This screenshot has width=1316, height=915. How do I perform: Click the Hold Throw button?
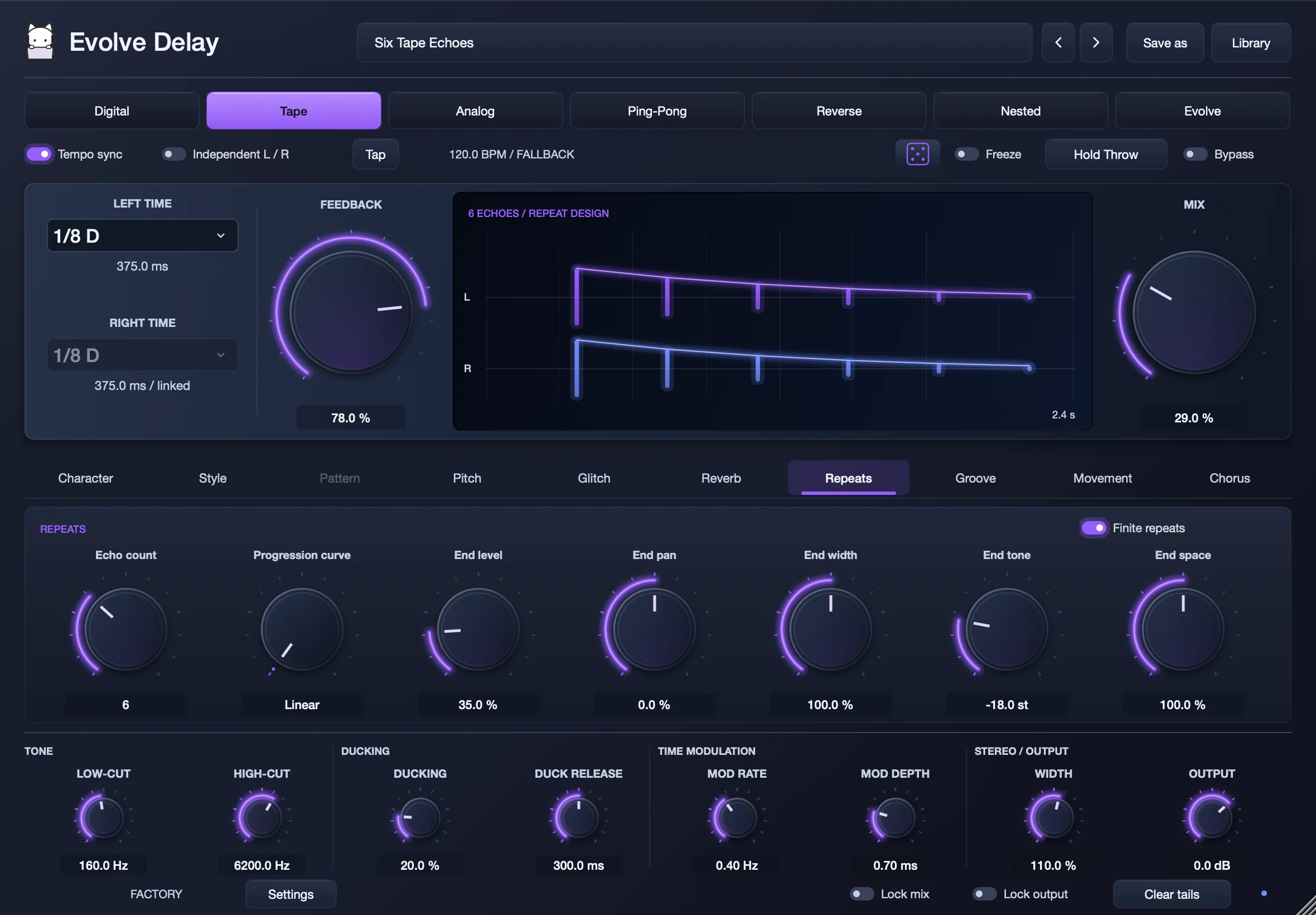[x=1106, y=154]
